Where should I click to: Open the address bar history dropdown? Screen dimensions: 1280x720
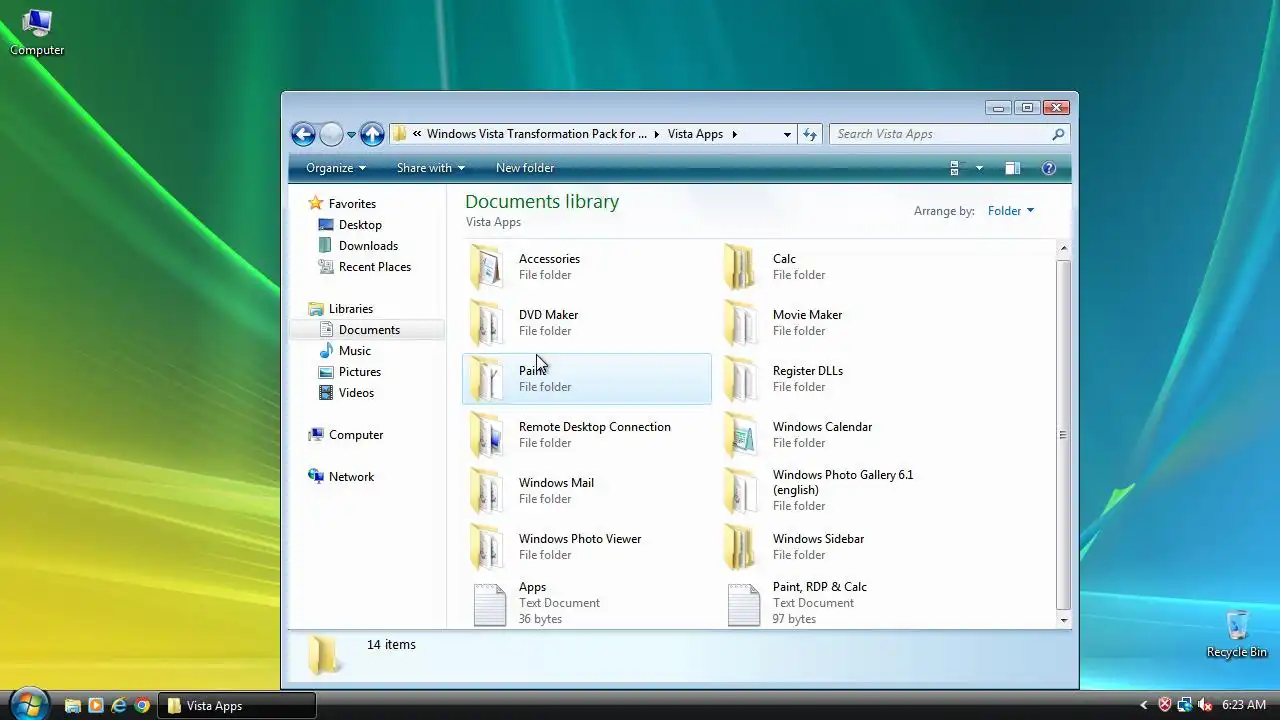point(787,134)
